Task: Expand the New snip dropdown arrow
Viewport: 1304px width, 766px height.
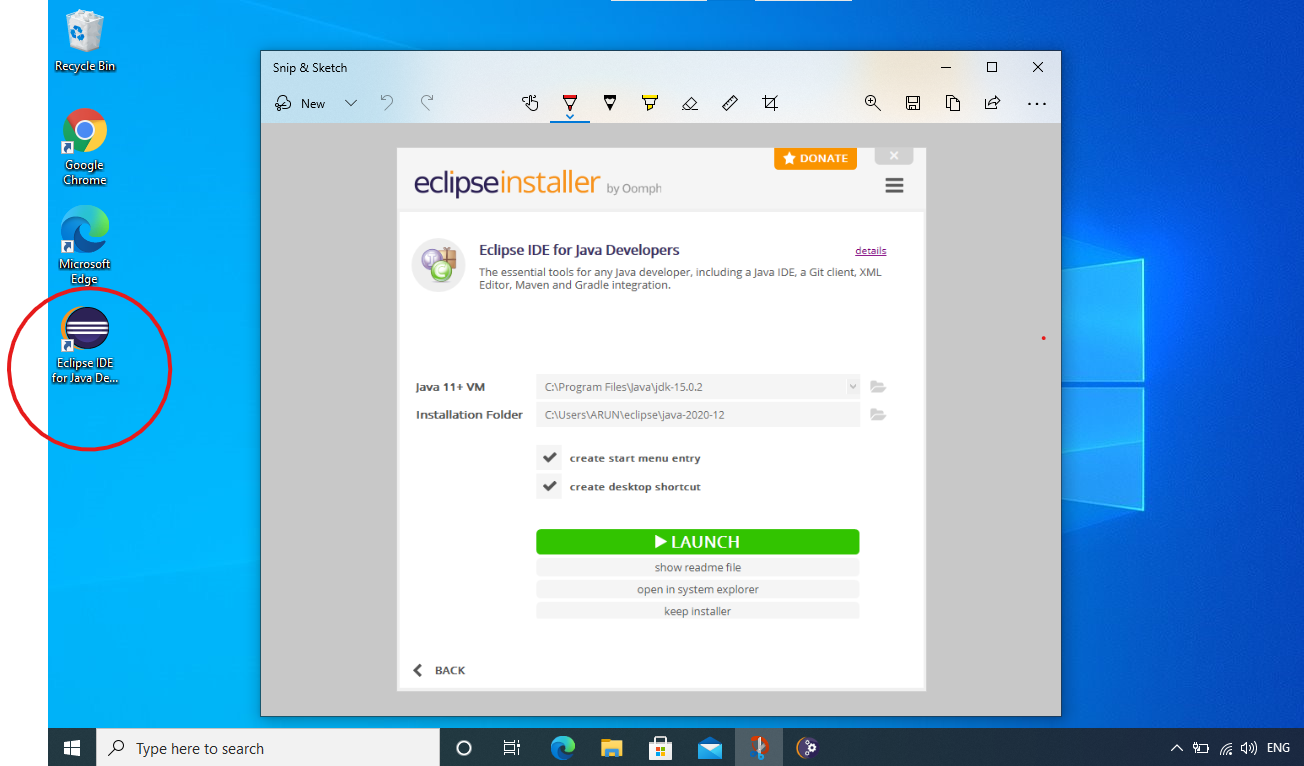Action: click(x=350, y=102)
